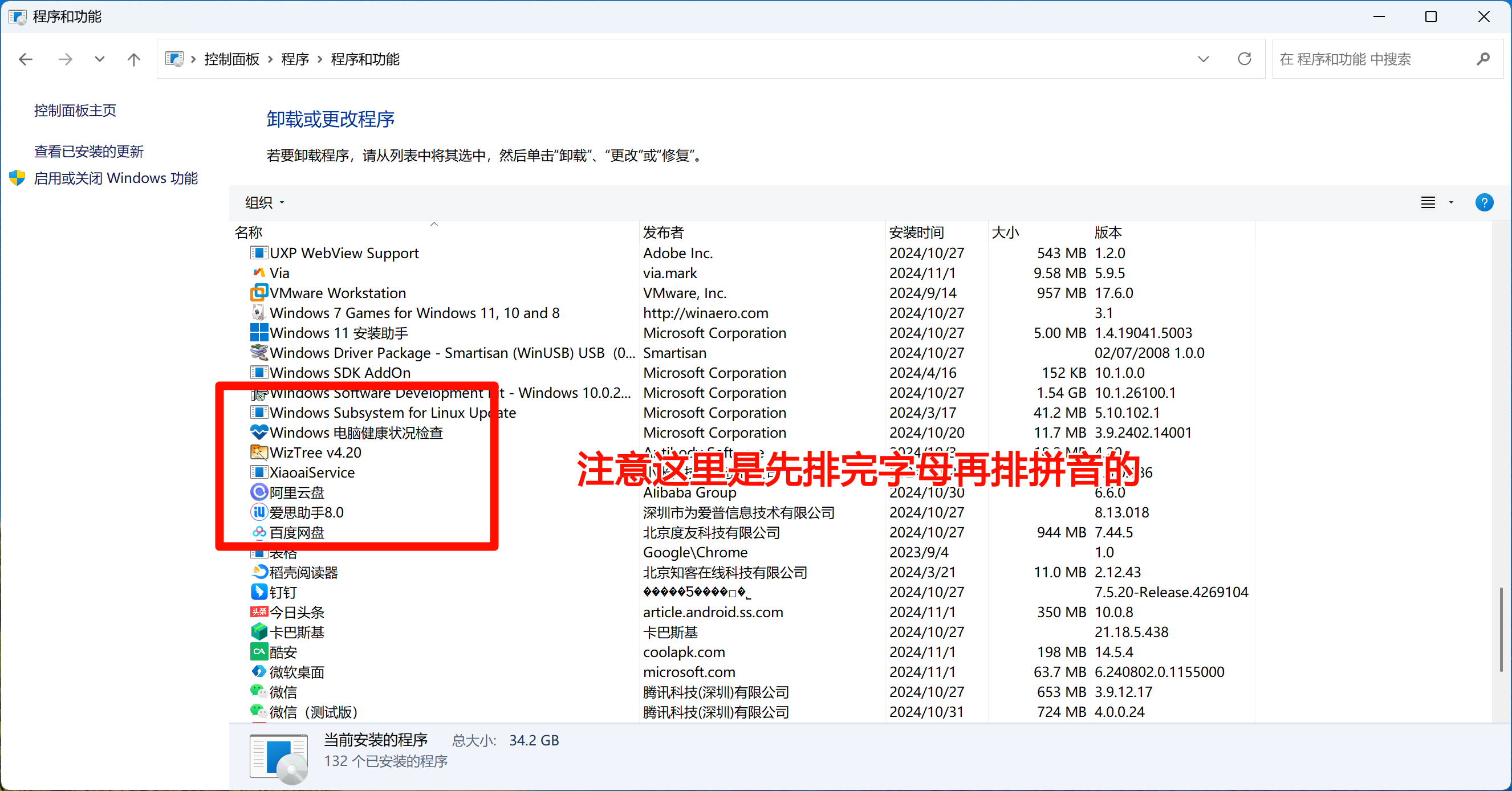Screen dimensions: 1512x791
Task: Select the UXP WebView Support icon
Action: coord(259,253)
